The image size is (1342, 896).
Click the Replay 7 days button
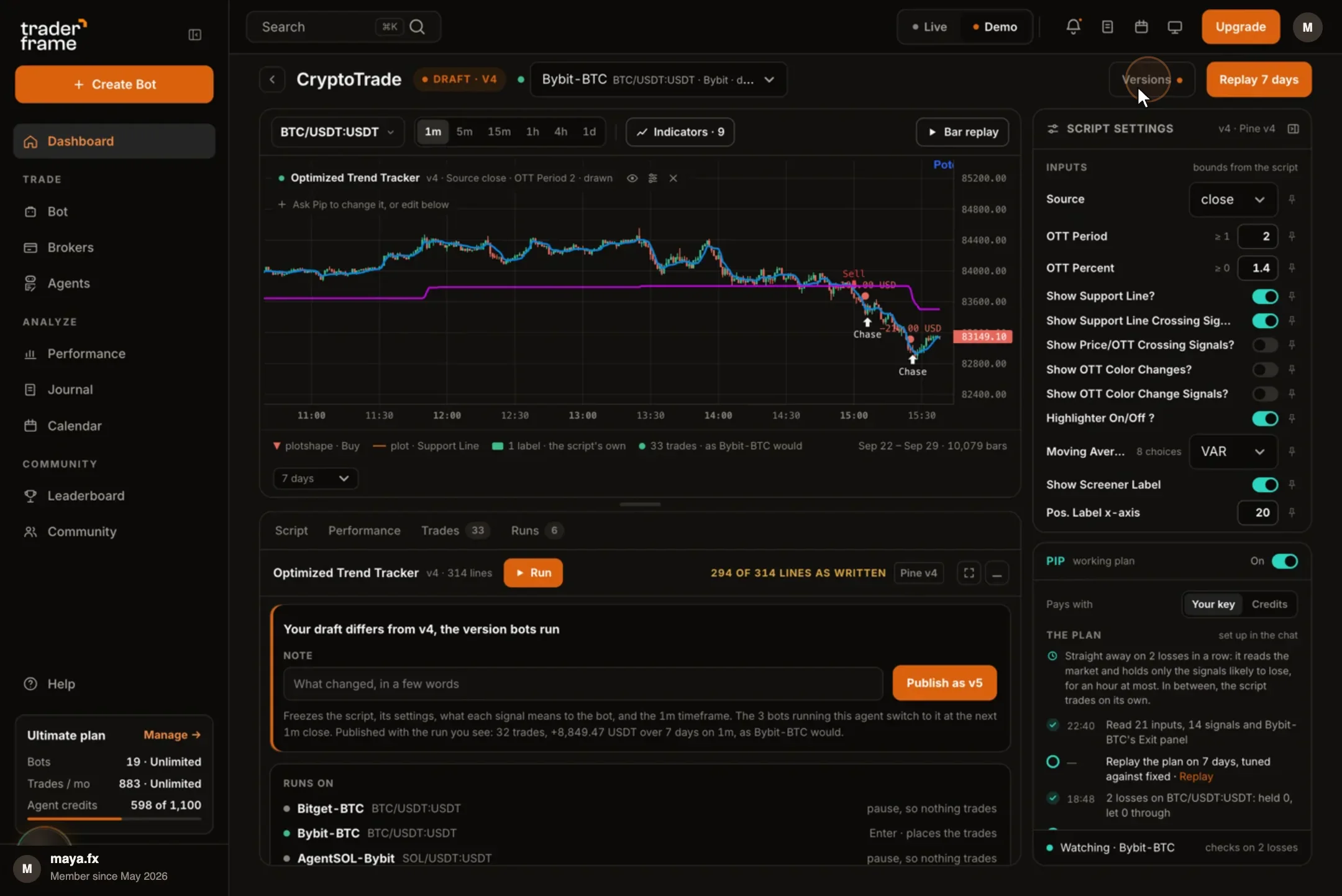tap(1259, 80)
